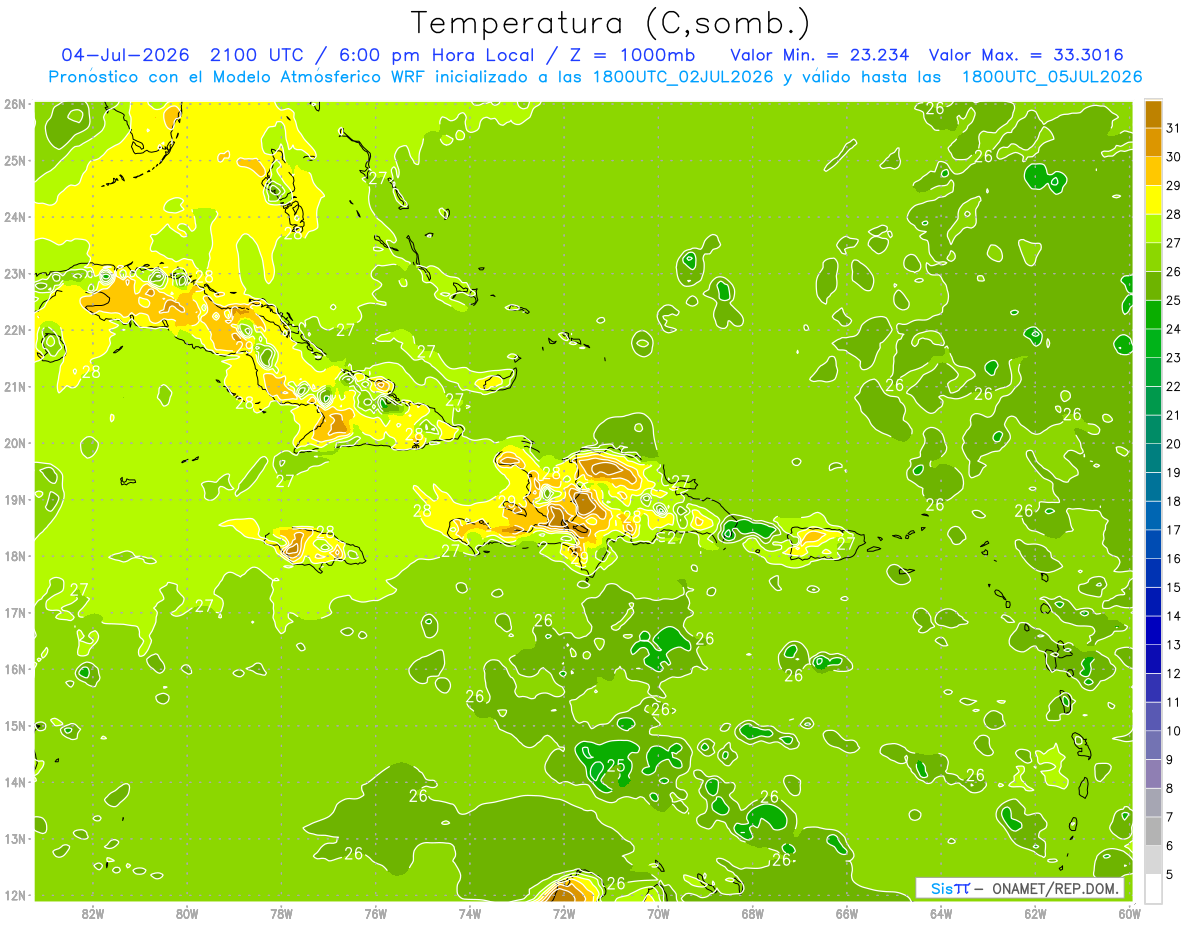
Task: Click the yellow swatch between legend values 28 and 29
Action: [1153, 199]
